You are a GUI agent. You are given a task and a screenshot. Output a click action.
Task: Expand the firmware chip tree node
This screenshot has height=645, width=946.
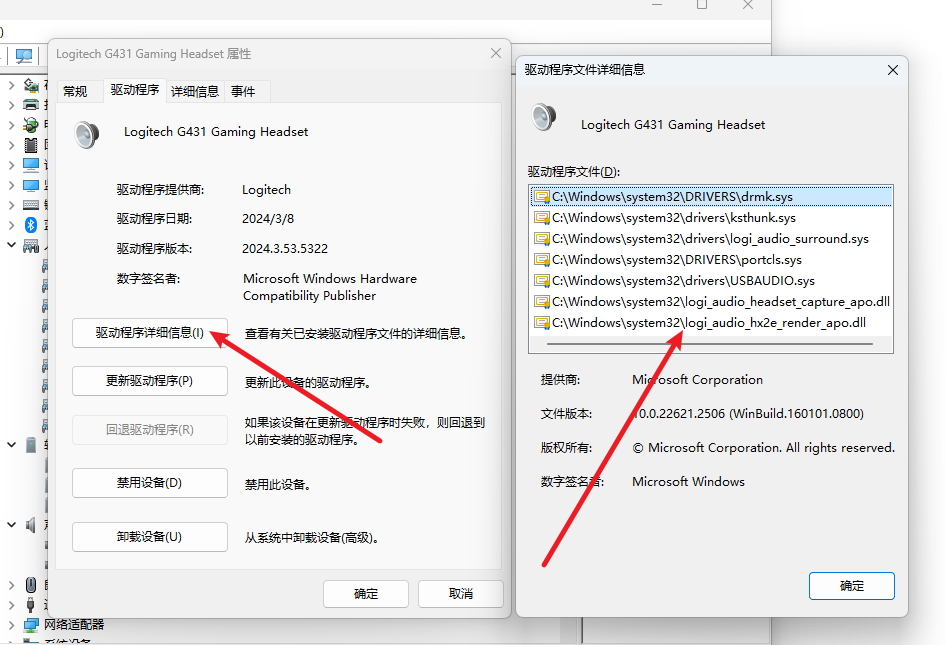point(11,145)
